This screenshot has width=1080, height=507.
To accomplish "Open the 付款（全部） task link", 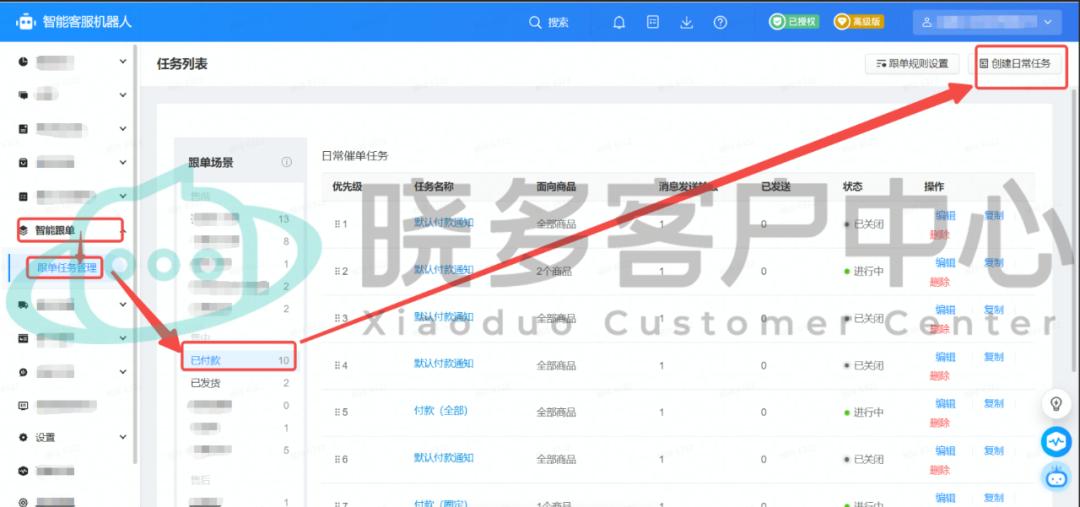I will coord(441,411).
